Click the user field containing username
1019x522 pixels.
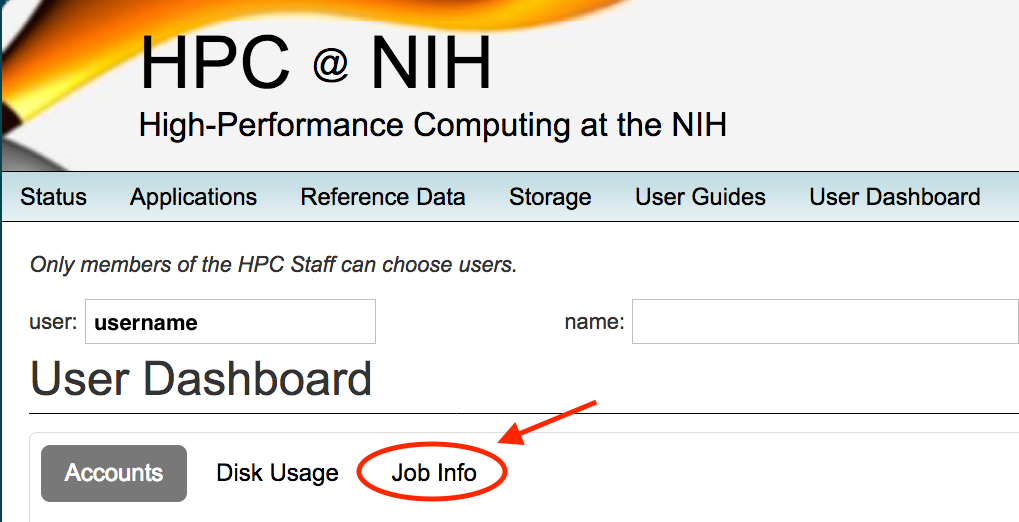tap(230, 322)
